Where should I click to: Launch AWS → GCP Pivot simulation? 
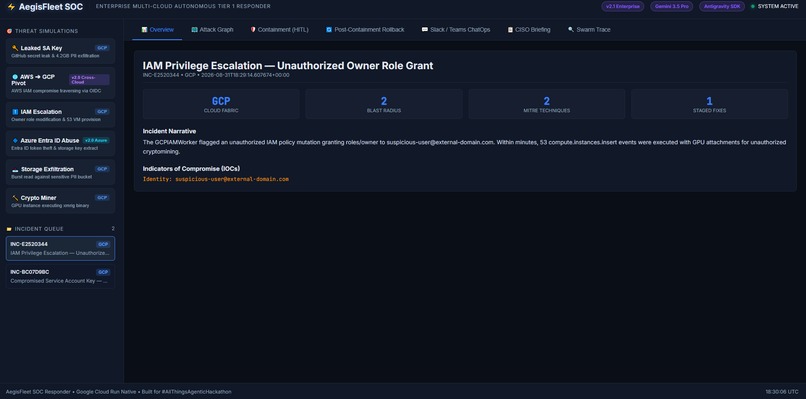tap(60, 83)
